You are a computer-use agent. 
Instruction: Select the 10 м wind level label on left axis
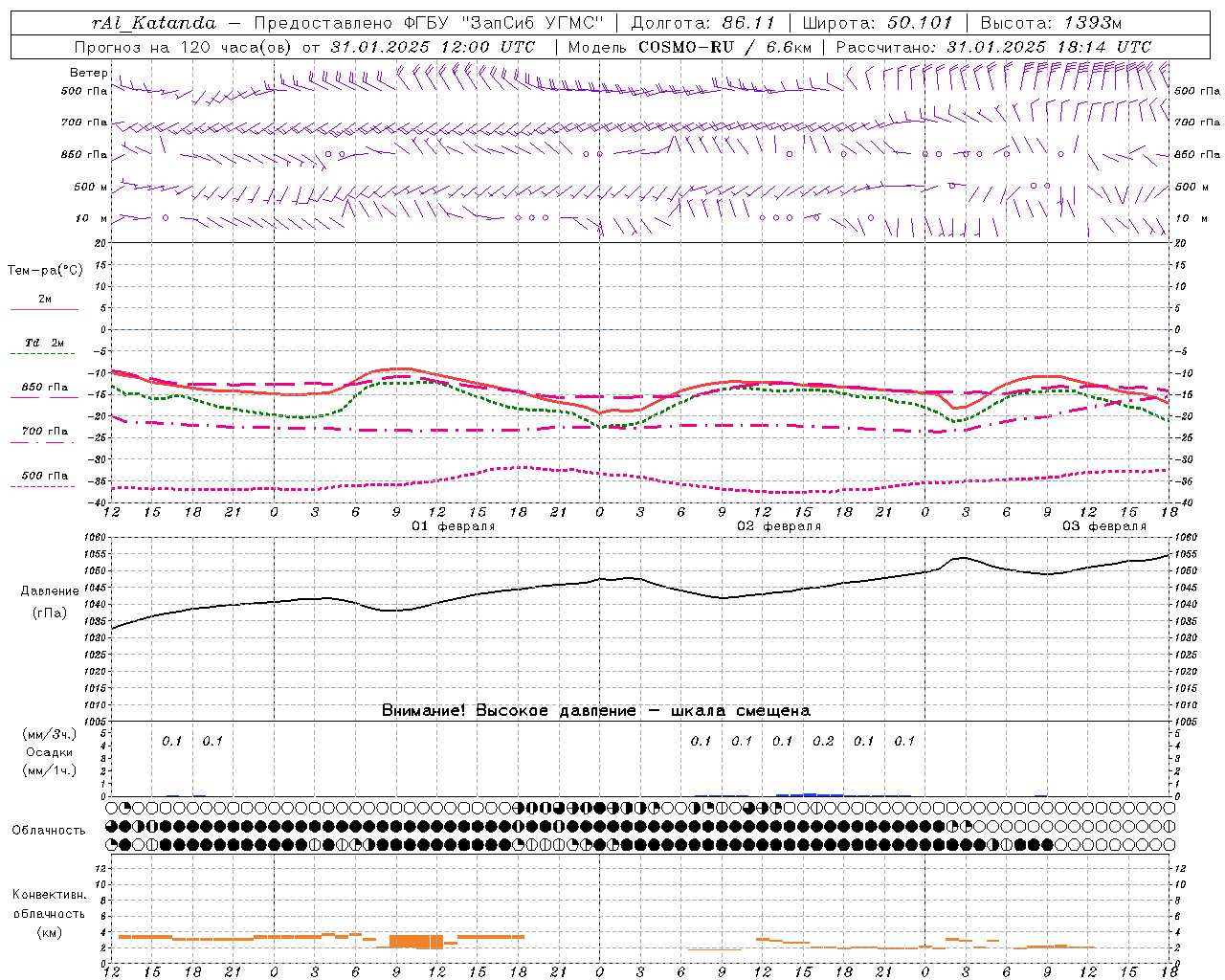point(91,218)
